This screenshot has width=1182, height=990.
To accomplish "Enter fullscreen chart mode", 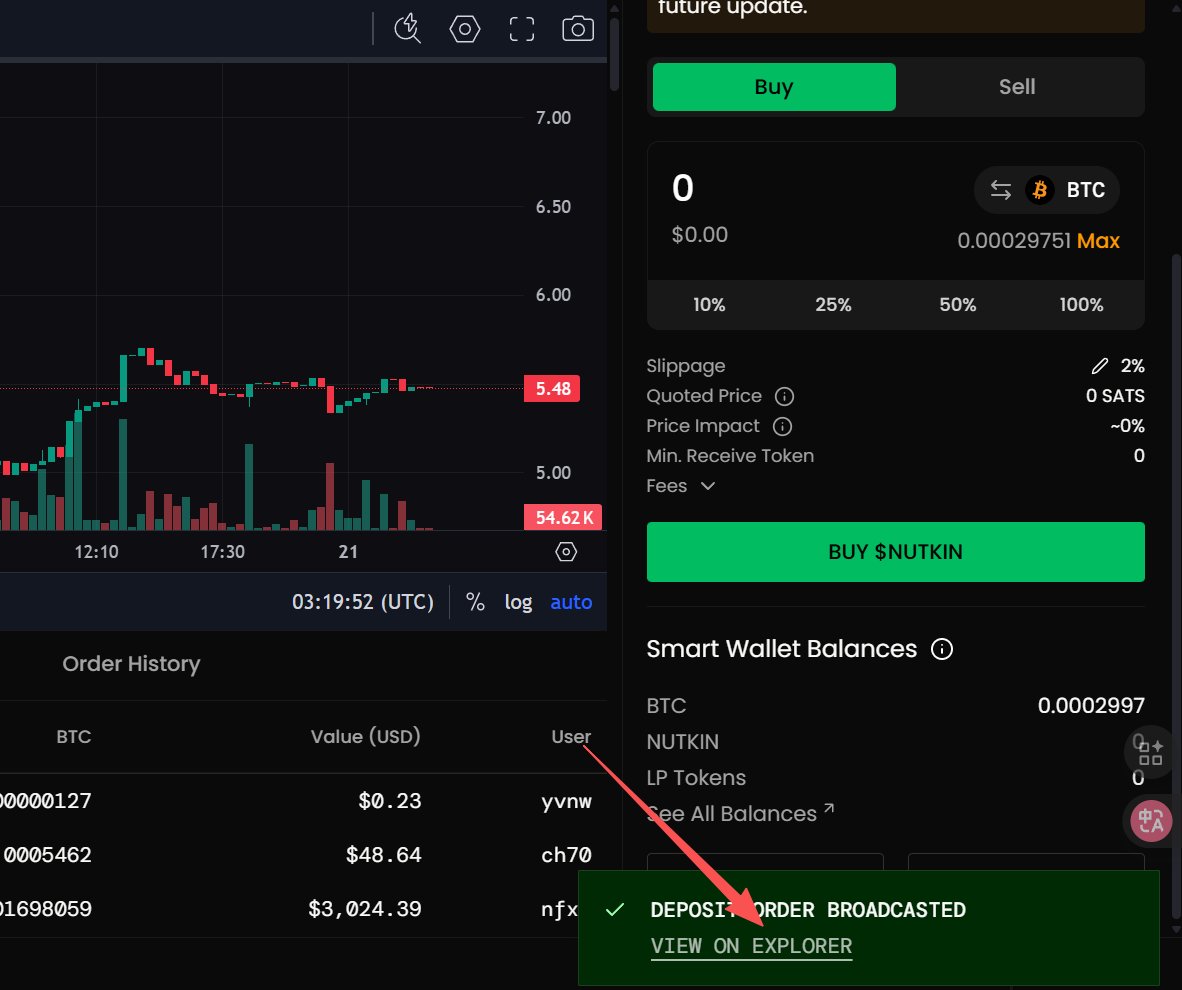I will pyautogui.click(x=522, y=29).
